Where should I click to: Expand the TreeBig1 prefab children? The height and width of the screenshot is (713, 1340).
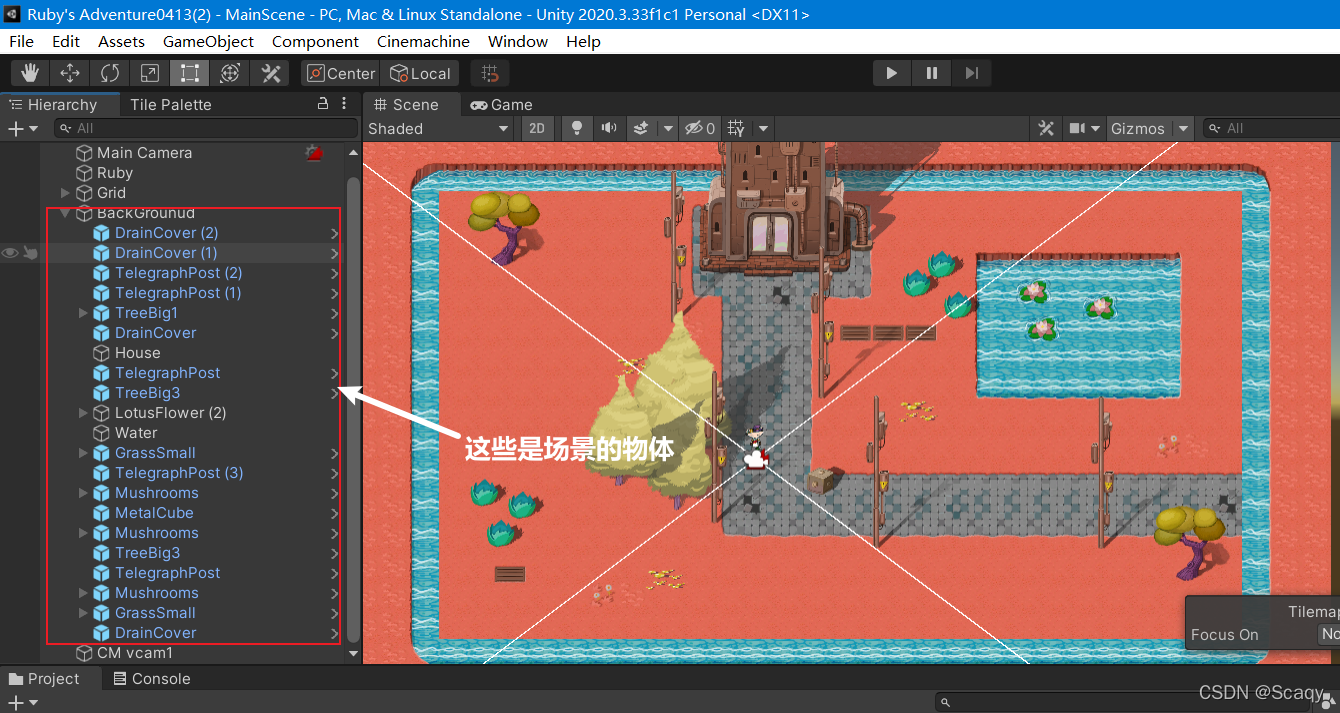coord(83,313)
